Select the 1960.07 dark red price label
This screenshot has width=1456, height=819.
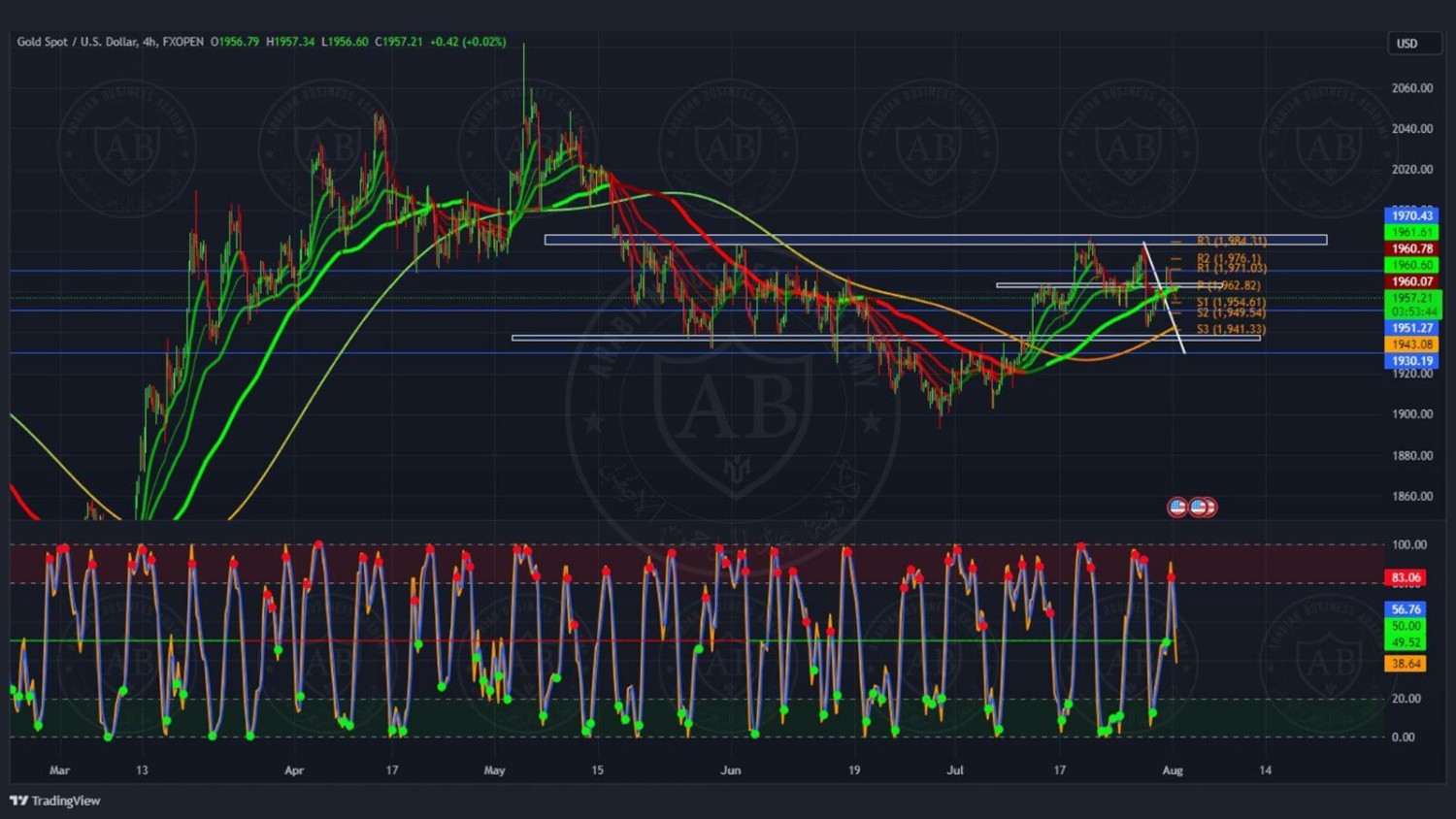click(1411, 281)
